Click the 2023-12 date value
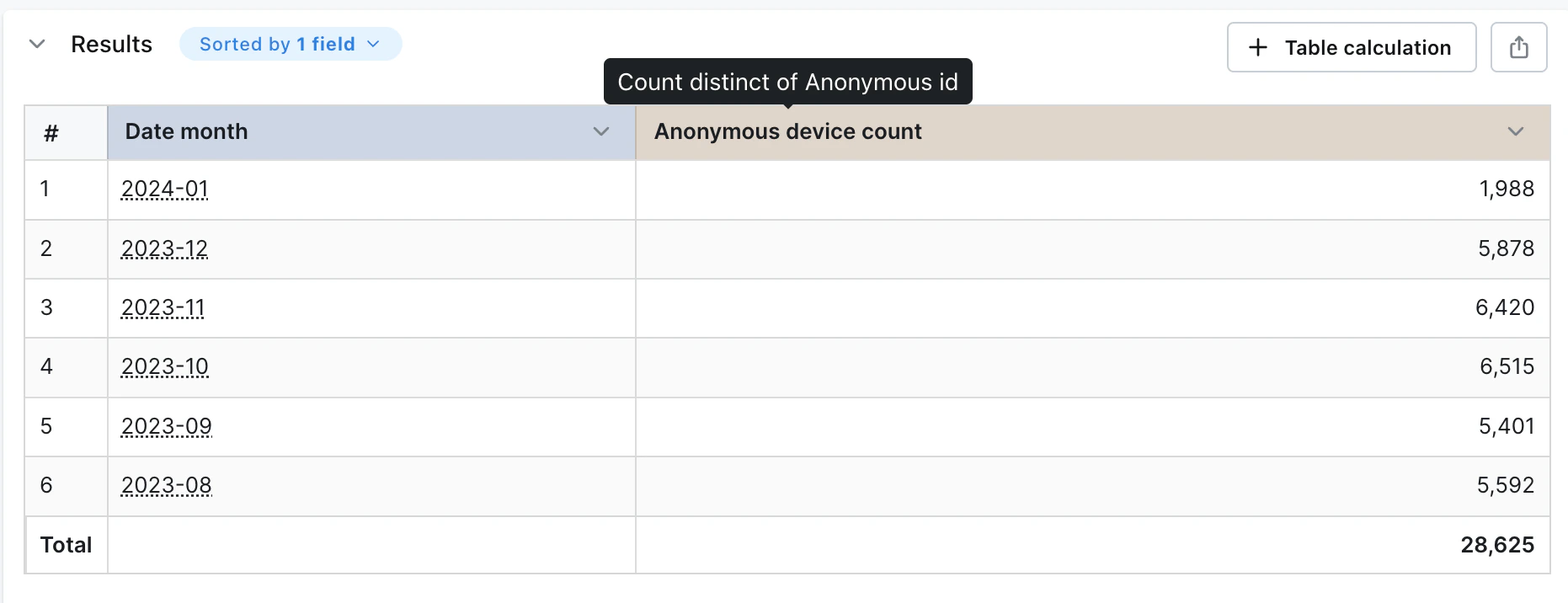 pyautogui.click(x=165, y=248)
